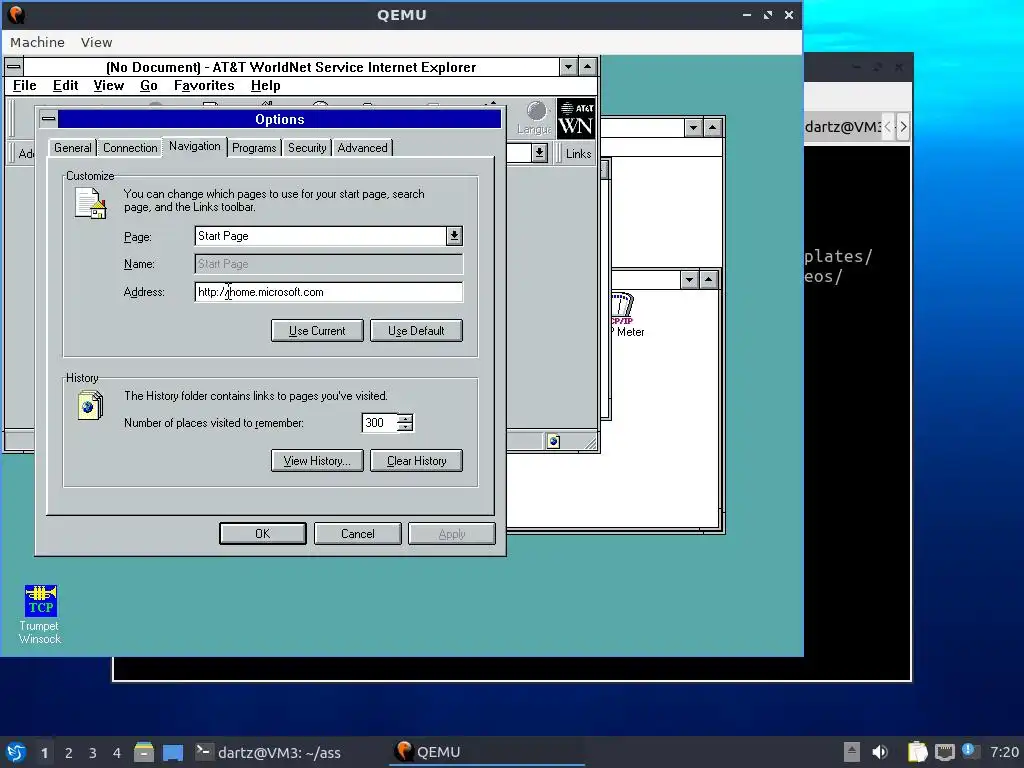
Task: Minimize the Internet Explorer window
Action: (568, 67)
